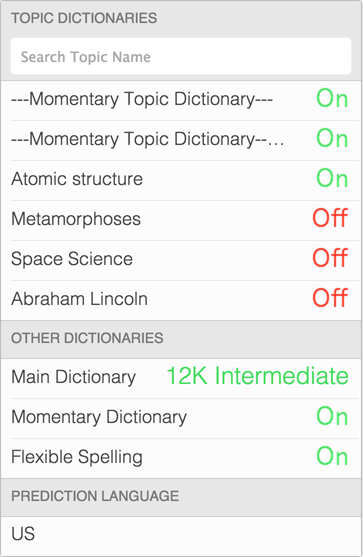Toggle On status of untruncated Momentary Topic Dictionary row
The height and width of the screenshot is (557, 363).
[332, 99]
